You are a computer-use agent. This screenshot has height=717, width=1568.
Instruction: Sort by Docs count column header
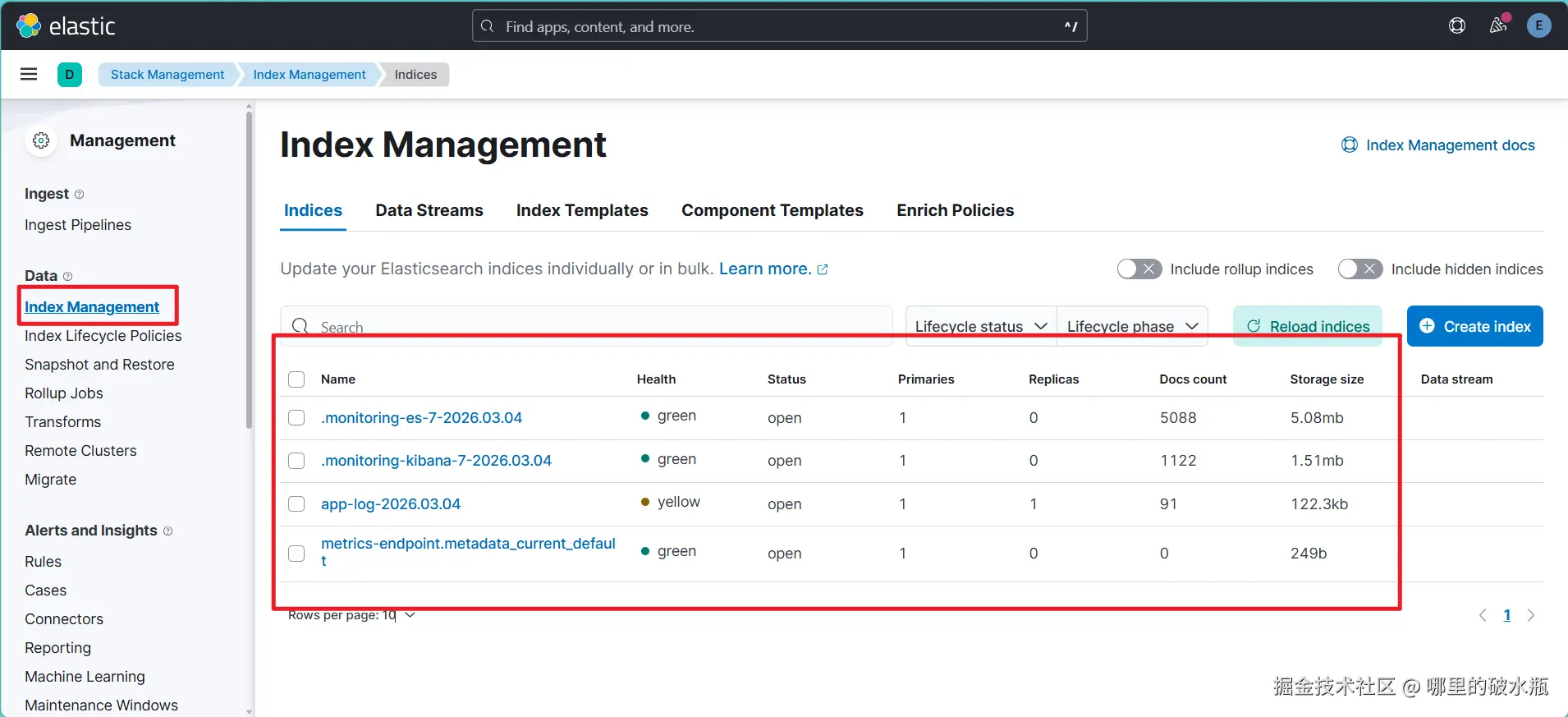(1193, 379)
